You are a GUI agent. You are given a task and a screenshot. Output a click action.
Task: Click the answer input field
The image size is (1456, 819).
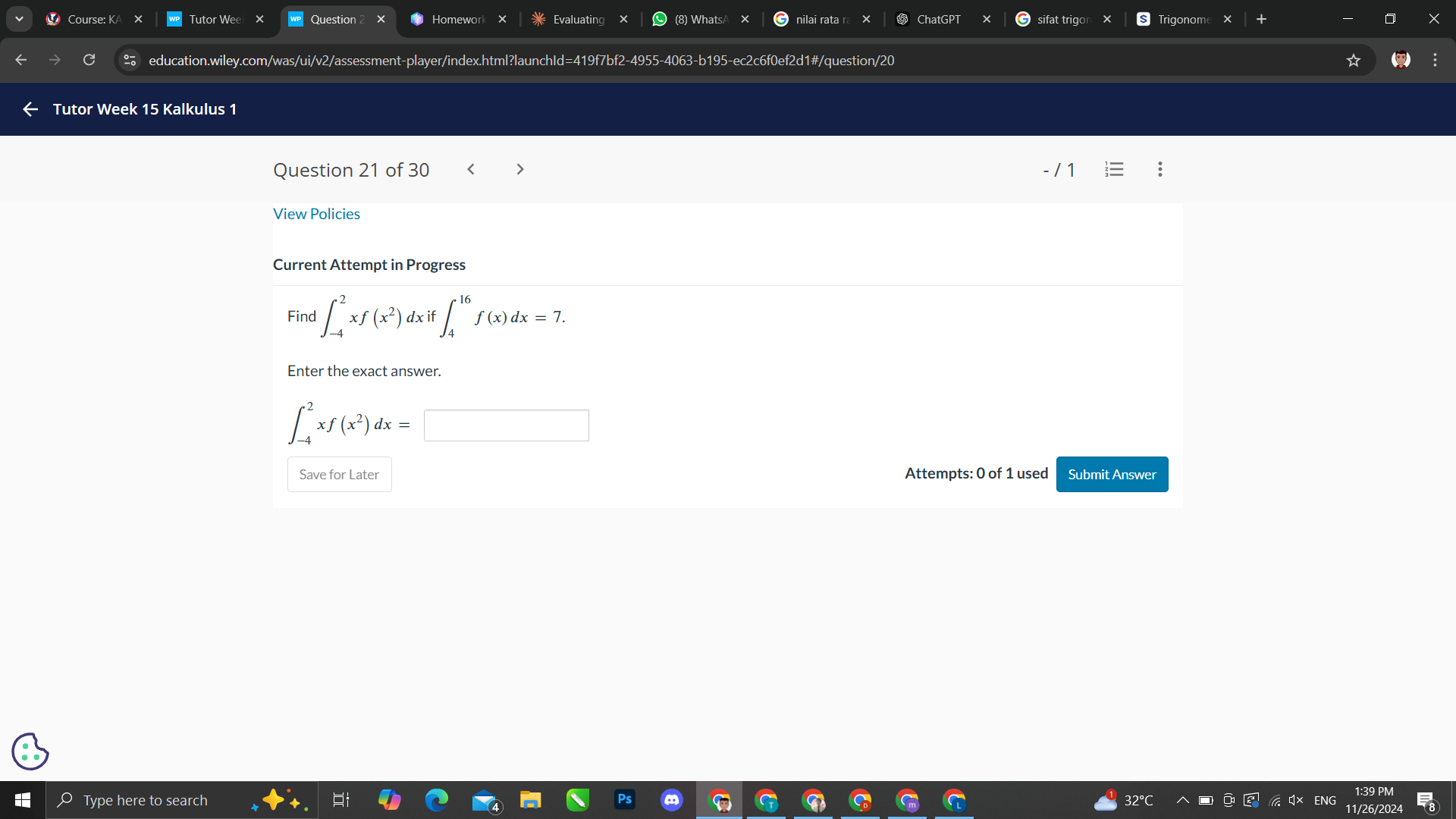(505, 424)
